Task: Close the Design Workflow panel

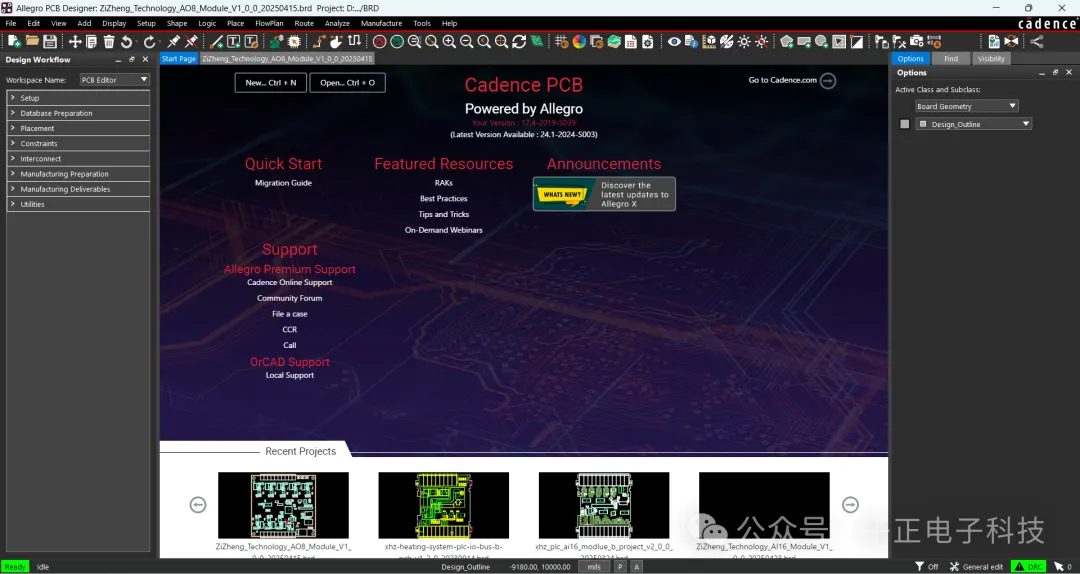Action: pos(145,60)
